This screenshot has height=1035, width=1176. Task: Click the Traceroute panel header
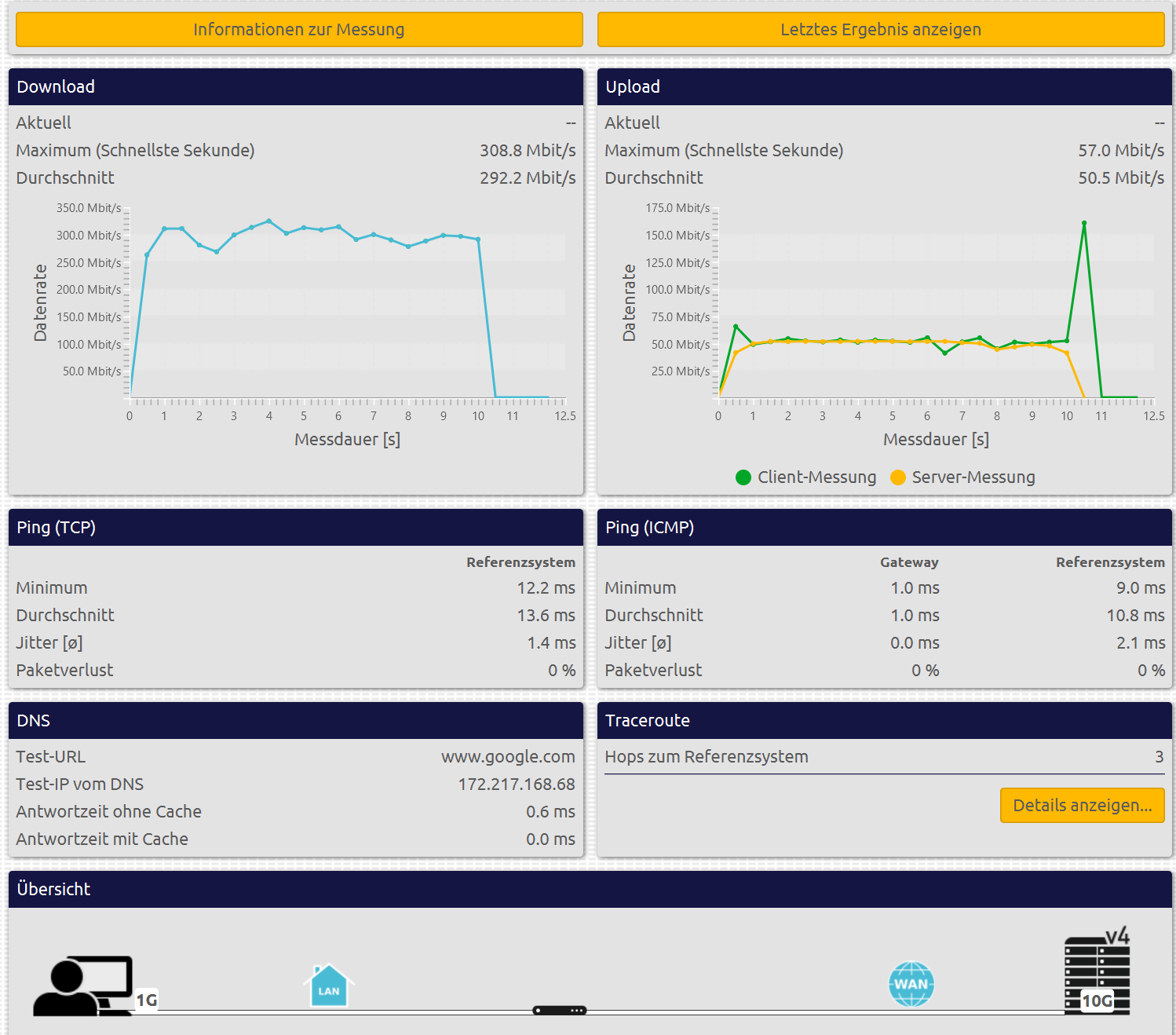(885, 721)
